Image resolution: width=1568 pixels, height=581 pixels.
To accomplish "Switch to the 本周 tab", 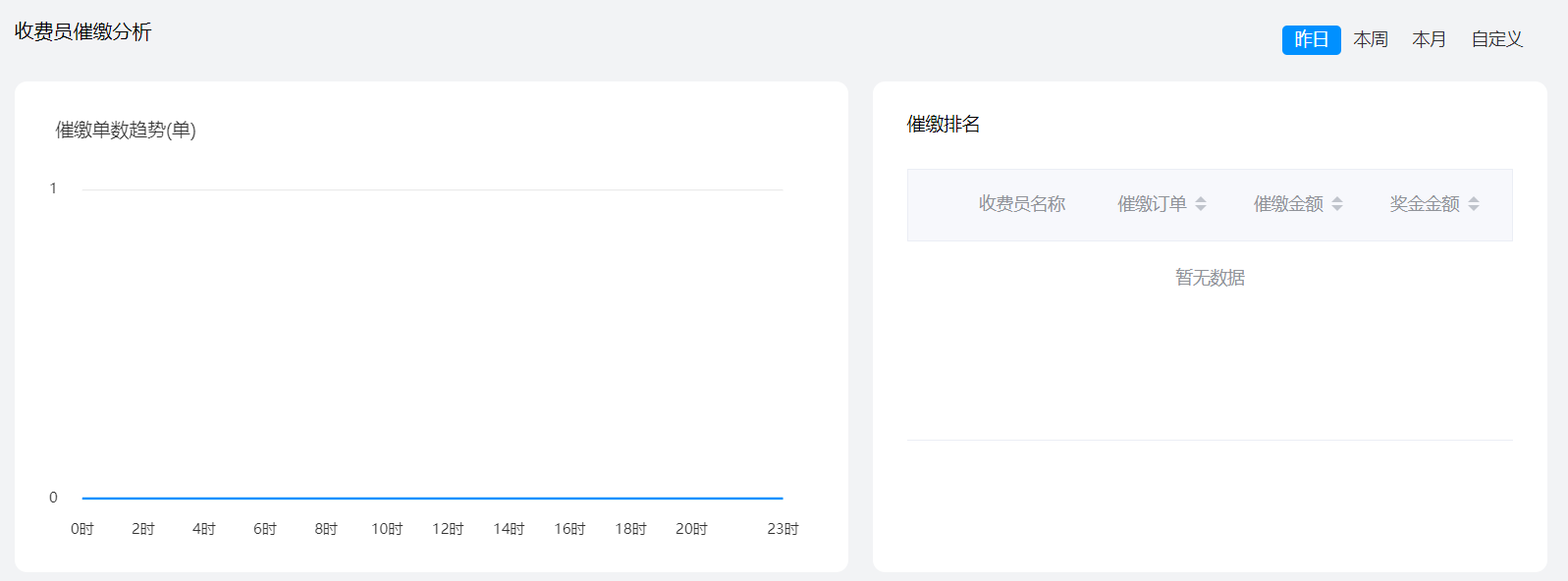I will 1370,39.
